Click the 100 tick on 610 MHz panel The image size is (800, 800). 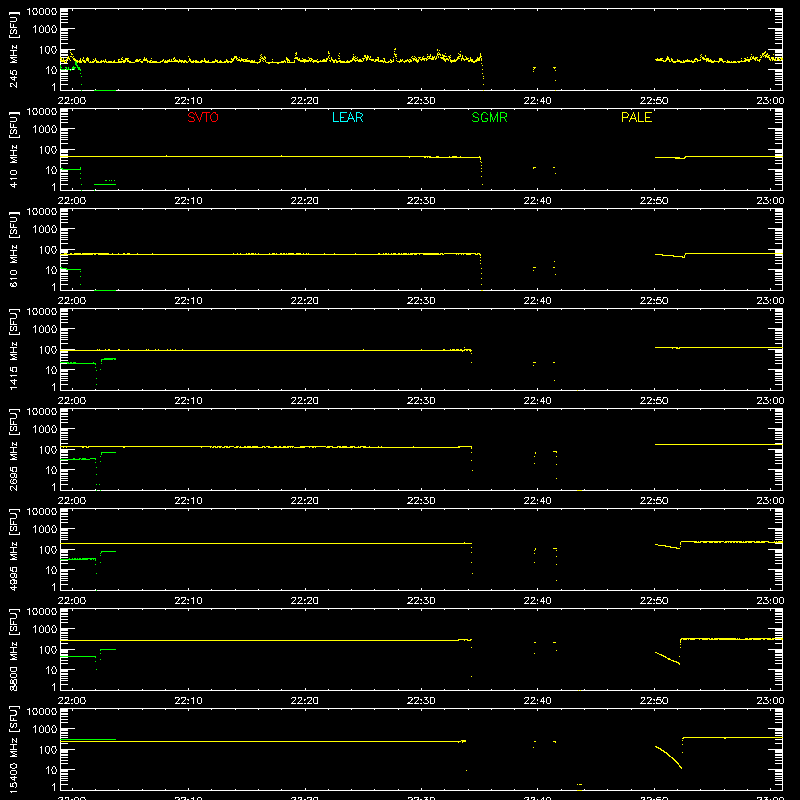48,250
